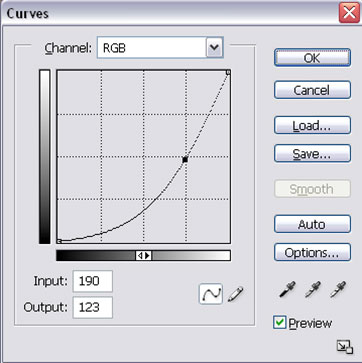Toggle the Preview checkbox
This screenshot has height=363, width=362.
point(279,323)
